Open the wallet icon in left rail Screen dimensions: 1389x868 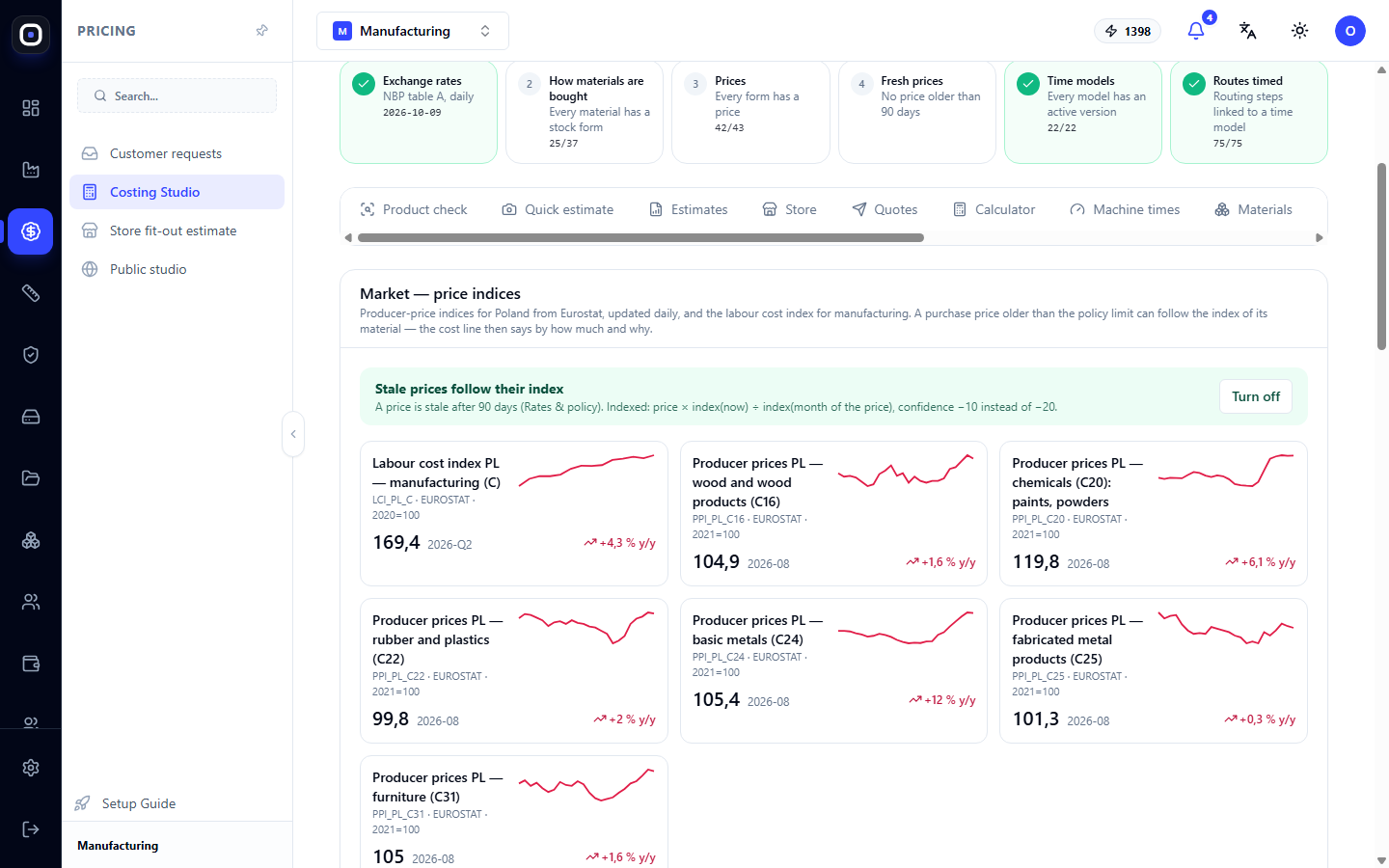(x=31, y=664)
